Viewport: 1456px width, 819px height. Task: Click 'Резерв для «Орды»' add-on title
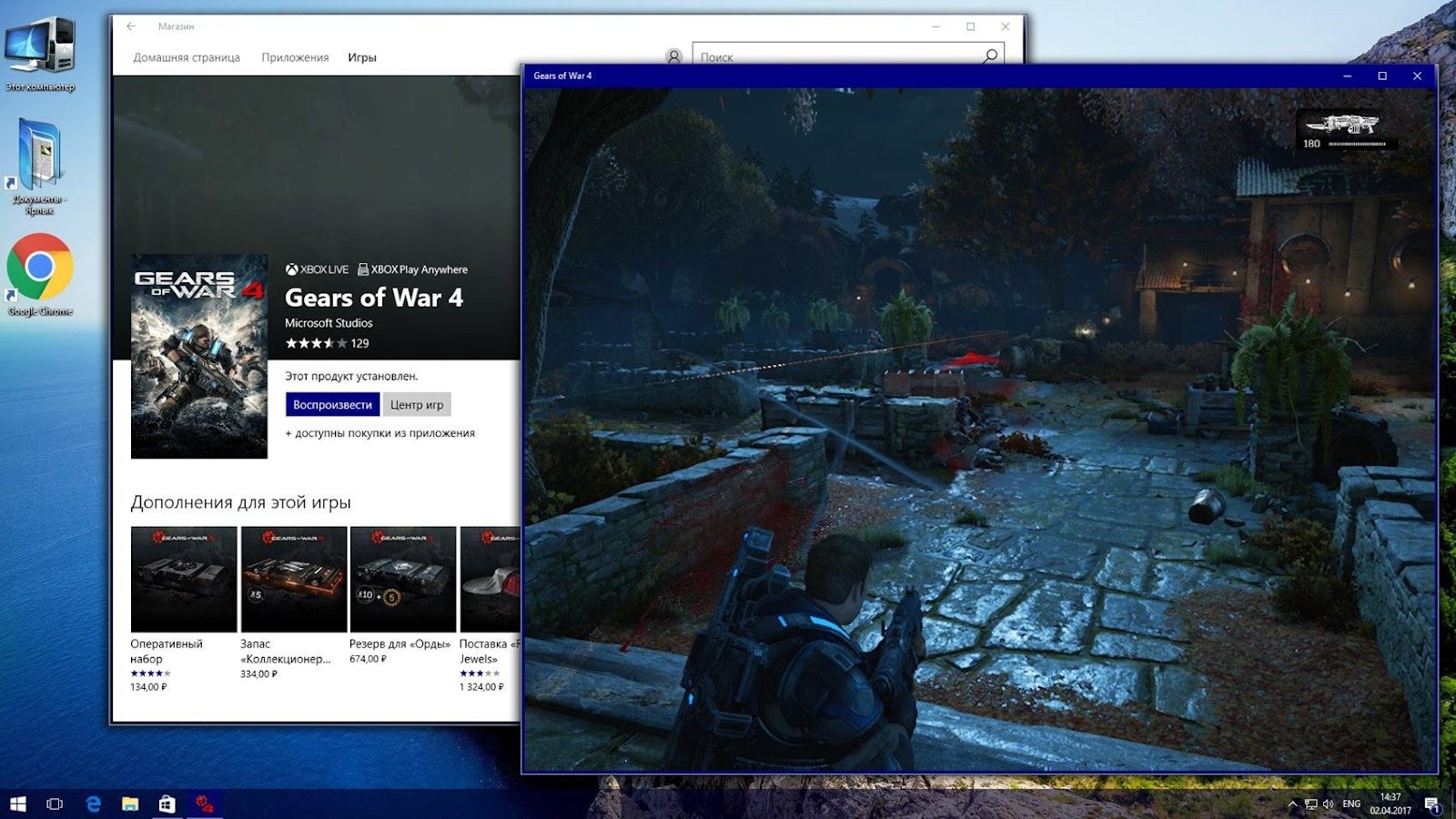click(x=400, y=643)
